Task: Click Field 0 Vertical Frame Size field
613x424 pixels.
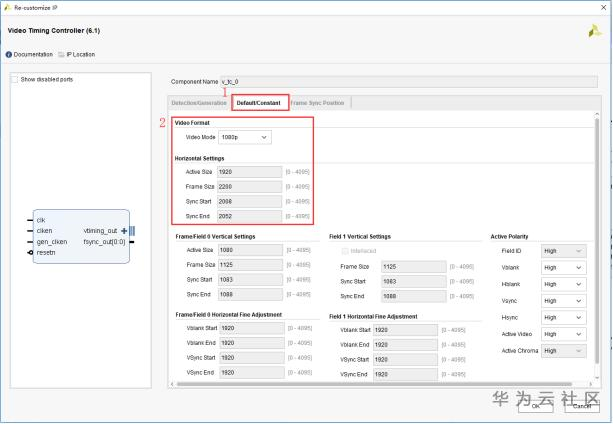Action: (250, 265)
